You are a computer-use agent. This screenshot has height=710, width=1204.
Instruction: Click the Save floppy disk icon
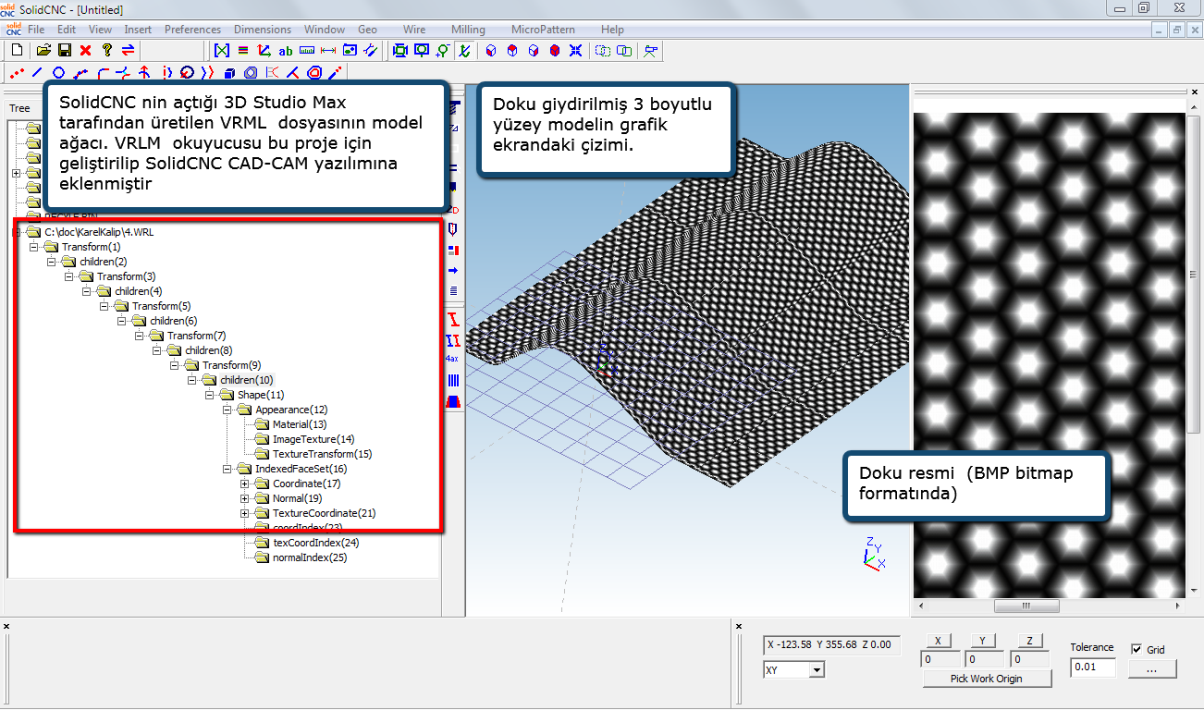coord(64,50)
